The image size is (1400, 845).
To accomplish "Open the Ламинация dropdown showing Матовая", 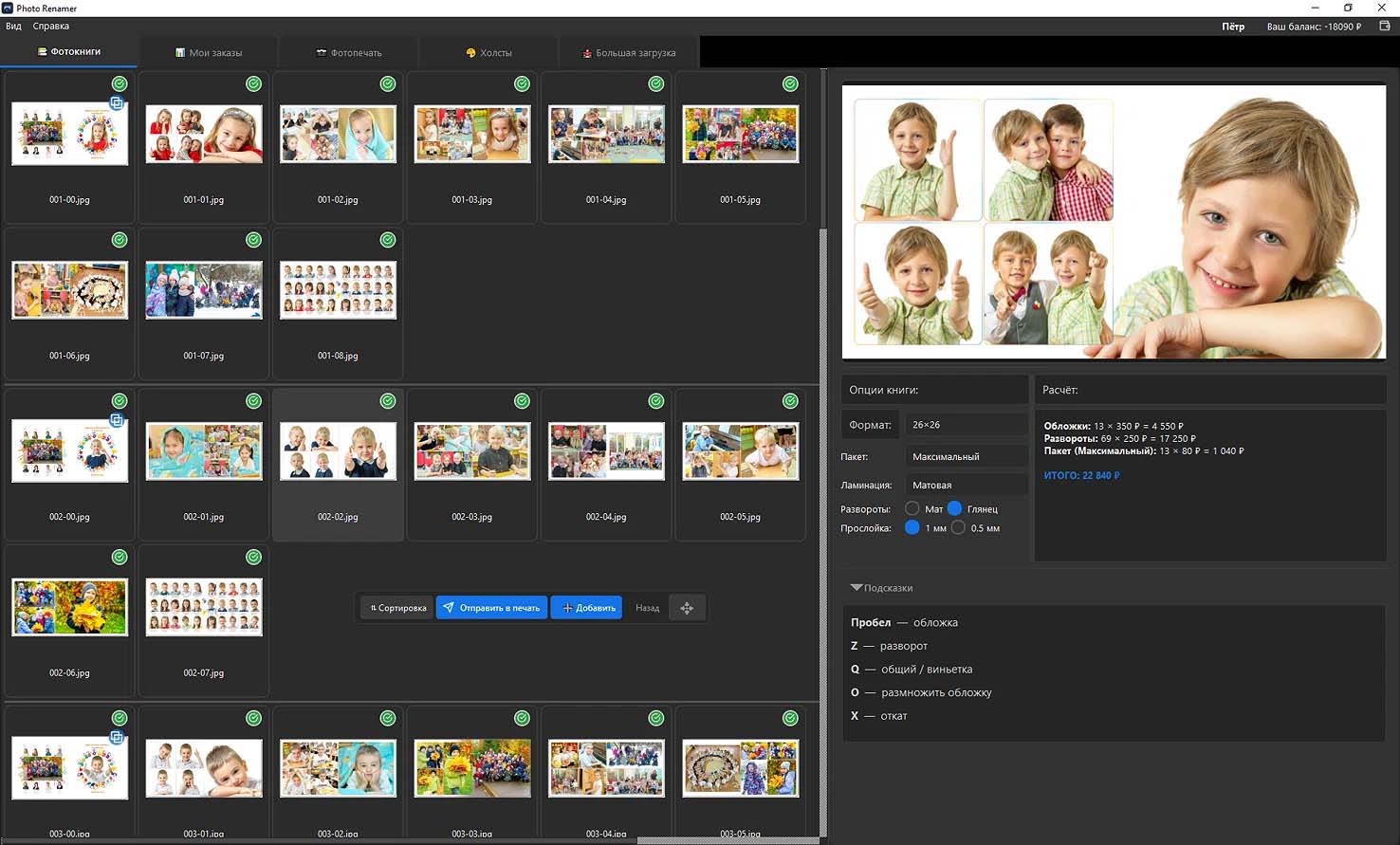I will (967, 485).
